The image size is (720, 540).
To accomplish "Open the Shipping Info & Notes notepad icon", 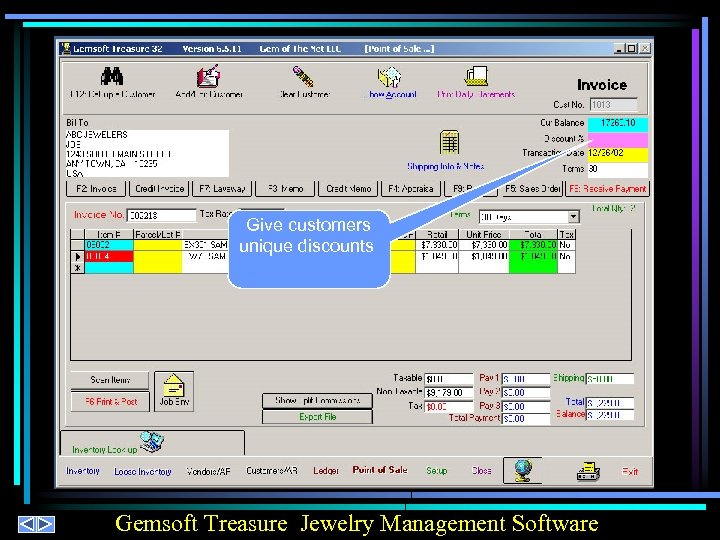I will tap(449, 143).
